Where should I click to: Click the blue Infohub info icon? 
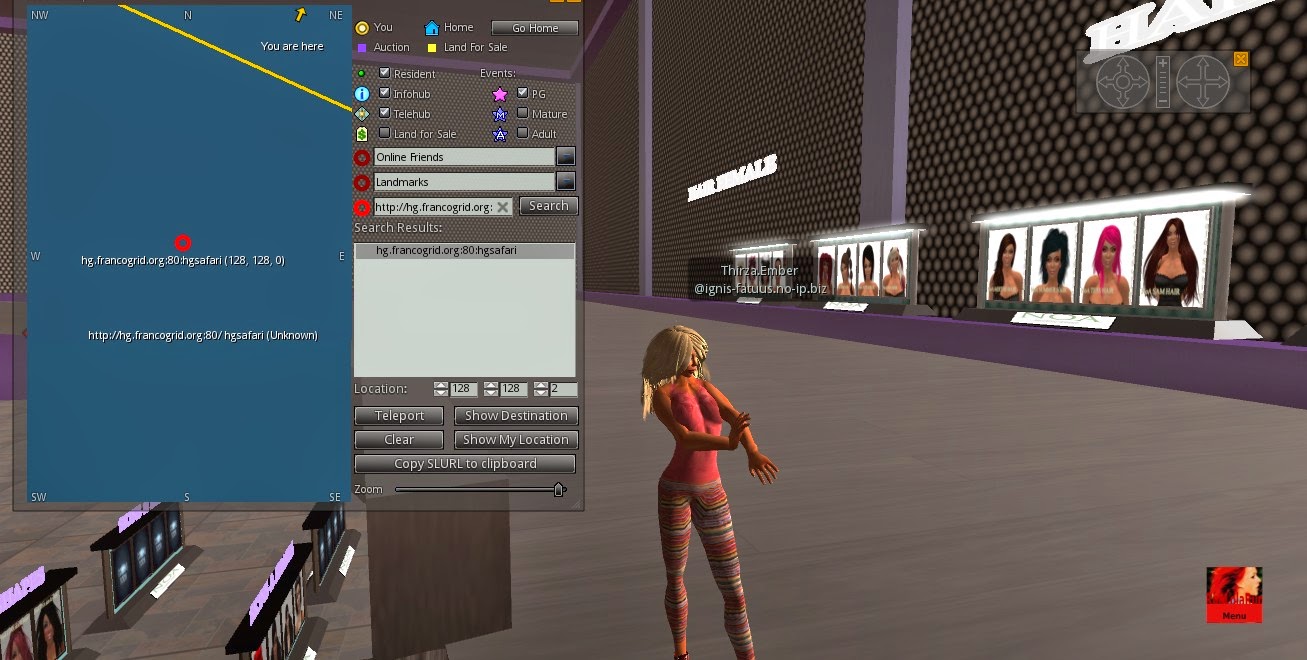(362, 94)
